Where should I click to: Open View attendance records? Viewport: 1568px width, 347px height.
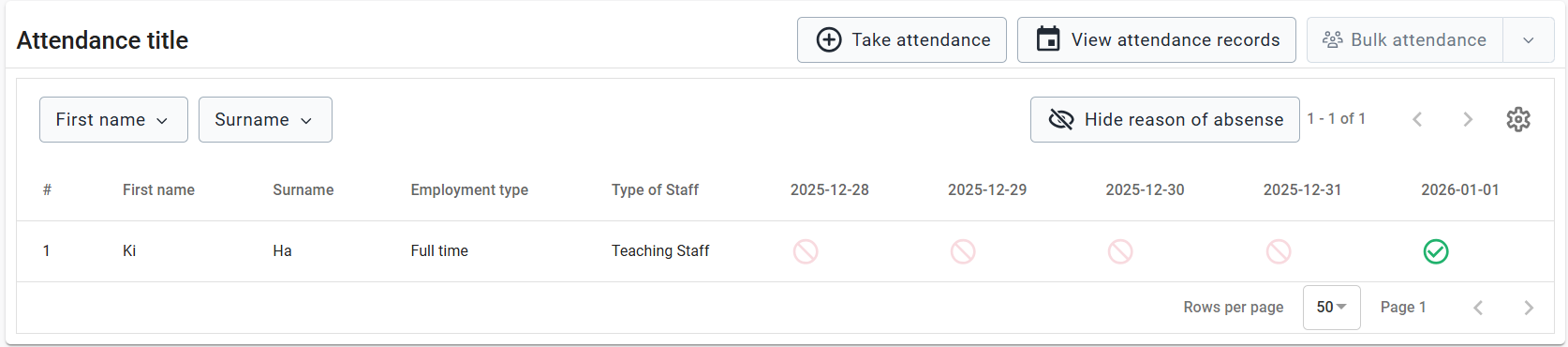click(x=1156, y=40)
